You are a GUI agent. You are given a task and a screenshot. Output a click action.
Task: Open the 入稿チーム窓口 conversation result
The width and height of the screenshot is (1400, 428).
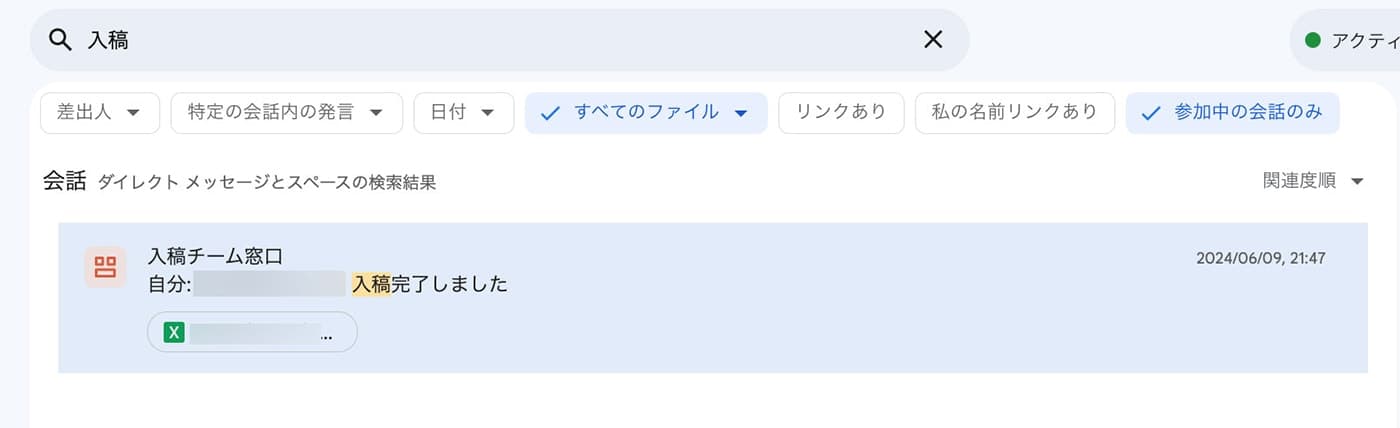click(712, 298)
